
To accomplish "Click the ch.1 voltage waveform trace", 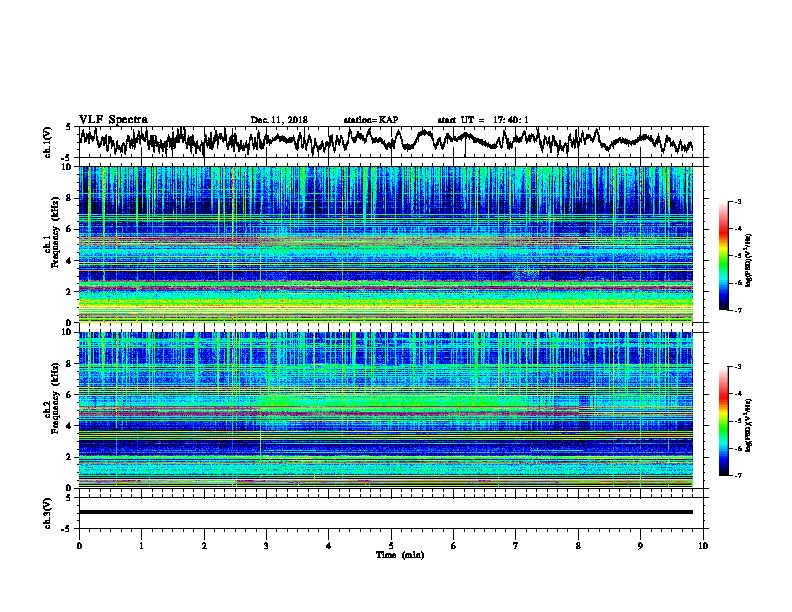I will point(385,140).
